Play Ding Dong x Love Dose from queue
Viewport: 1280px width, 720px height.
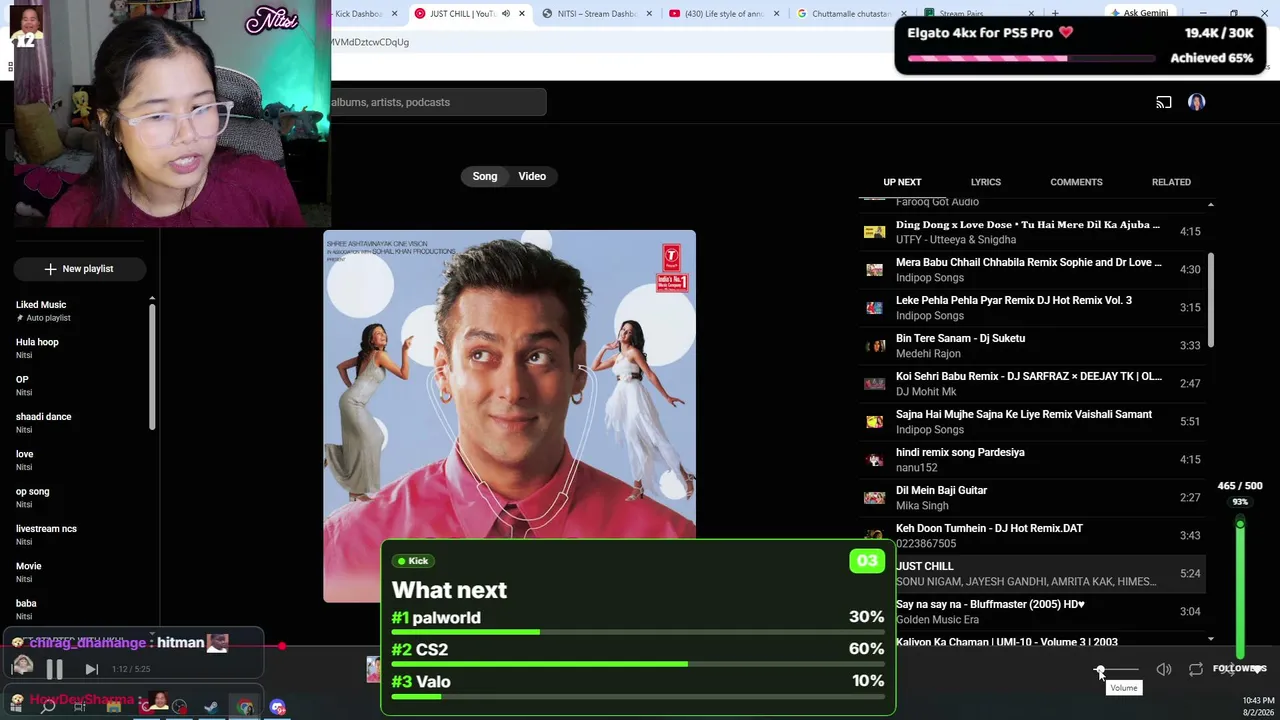pyautogui.click(x=1032, y=232)
